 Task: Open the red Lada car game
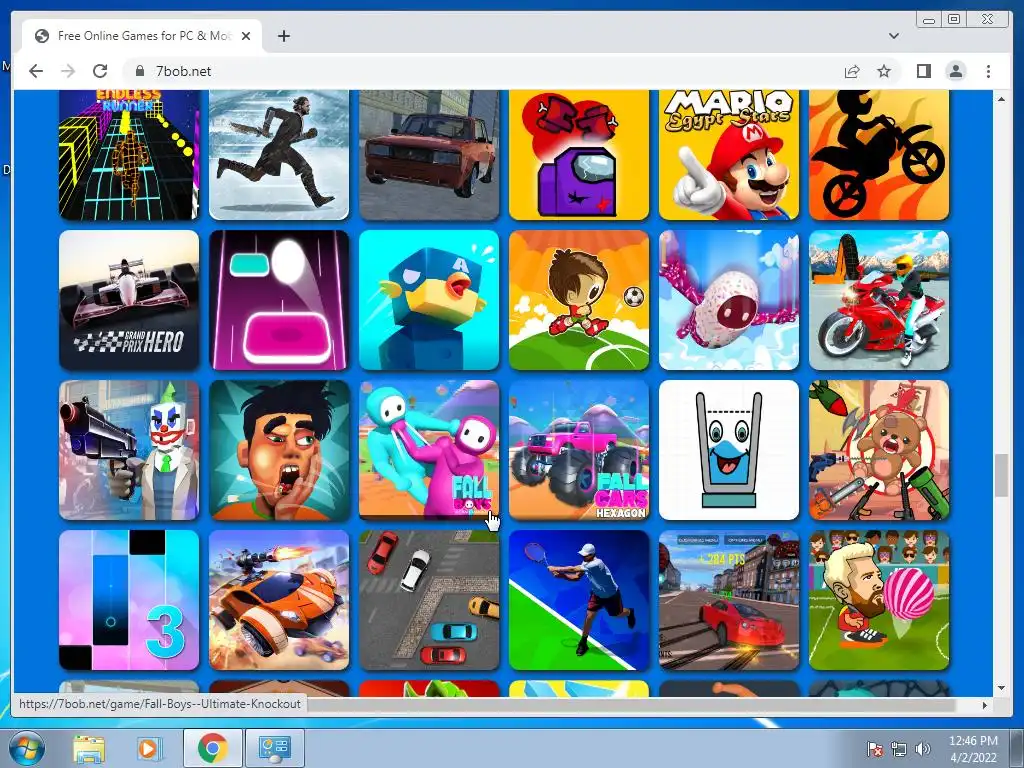tap(429, 155)
